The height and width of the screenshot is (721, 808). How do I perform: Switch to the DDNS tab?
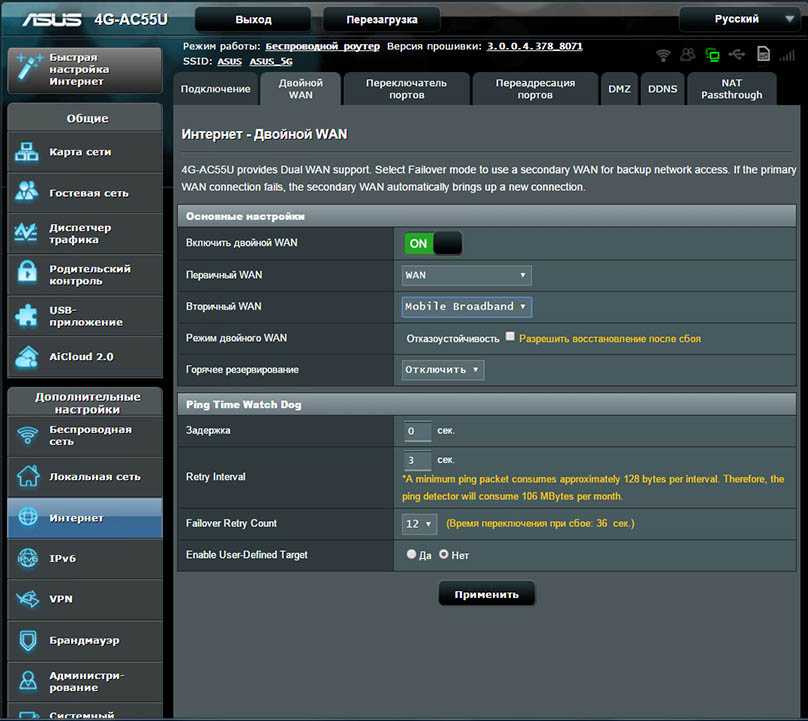coord(663,89)
